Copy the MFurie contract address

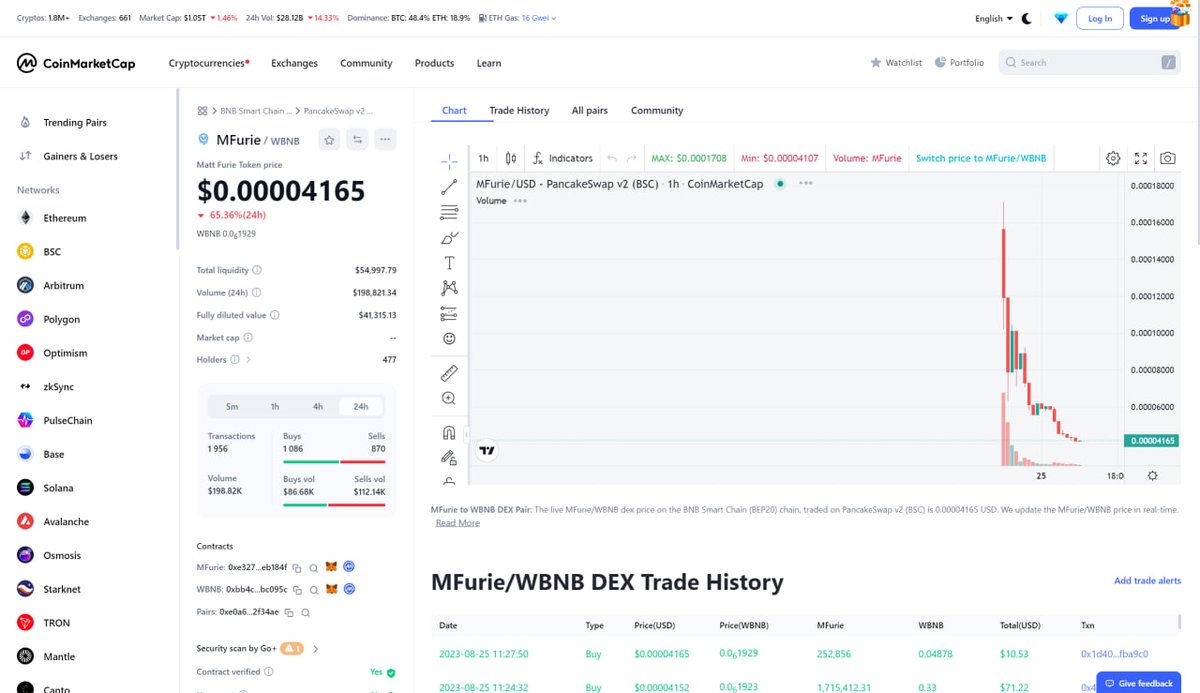click(297, 567)
